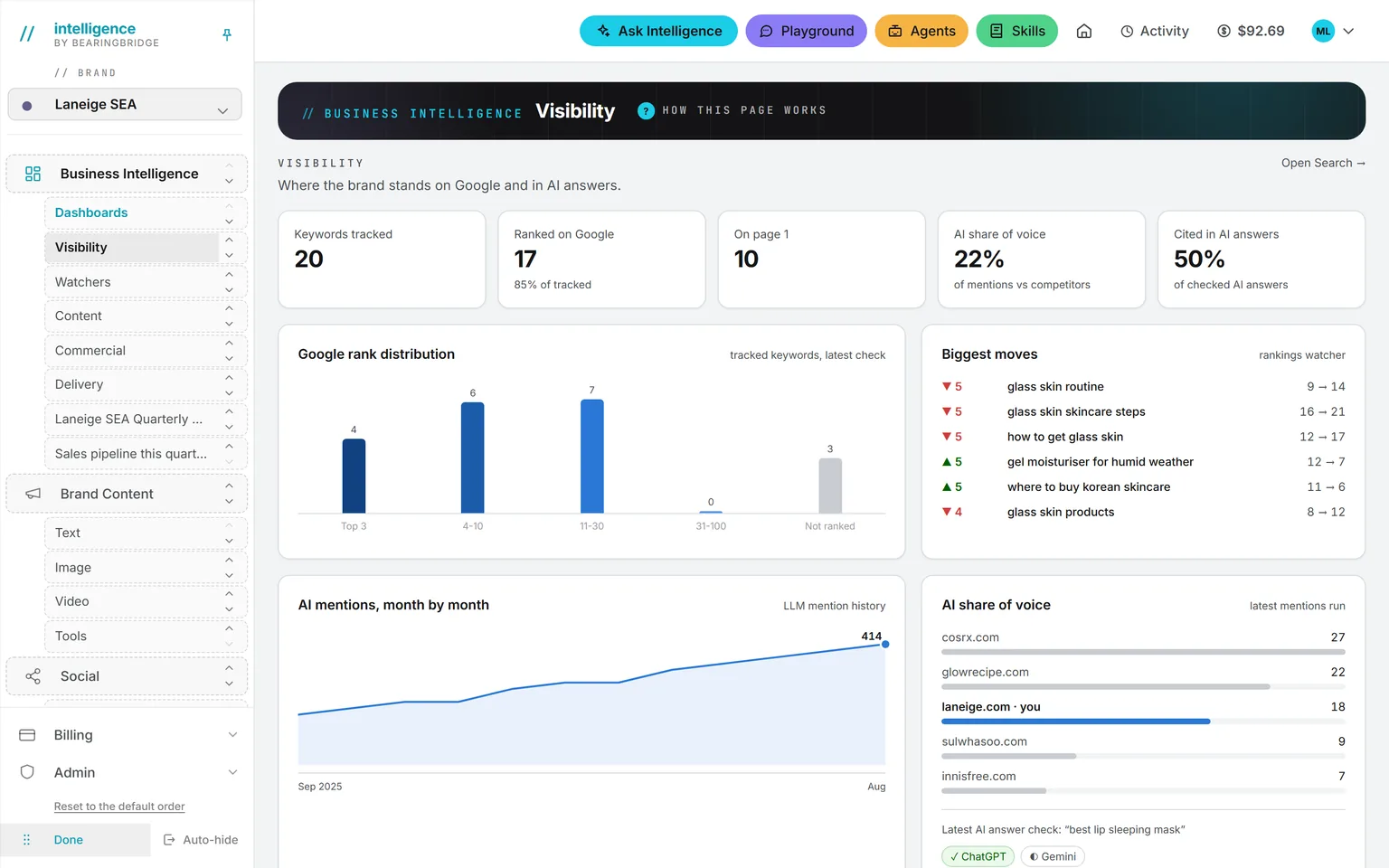1389x868 pixels.
Task: Move Video item up
Action: 229,594
